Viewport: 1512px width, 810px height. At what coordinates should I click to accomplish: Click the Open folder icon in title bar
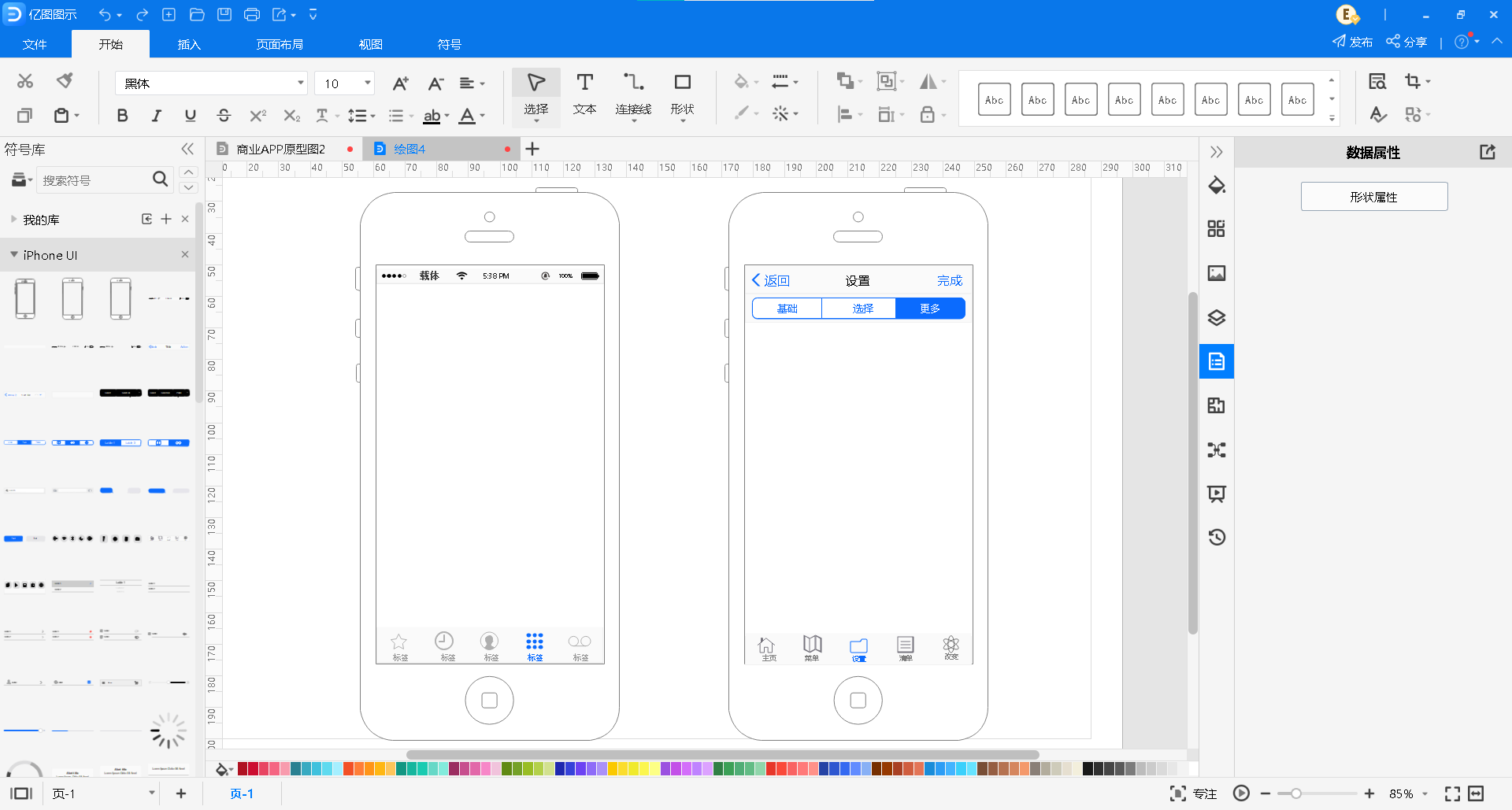(197, 14)
